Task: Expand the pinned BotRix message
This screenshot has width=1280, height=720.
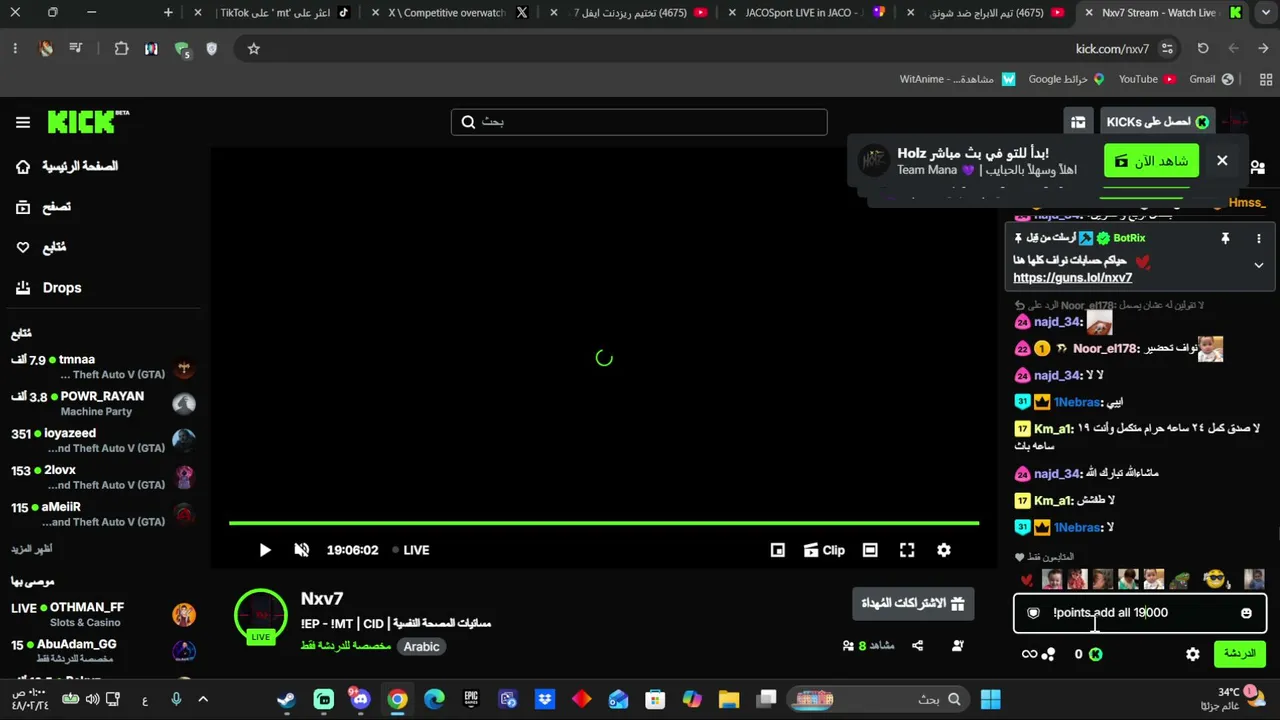Action: point(1258,265)
